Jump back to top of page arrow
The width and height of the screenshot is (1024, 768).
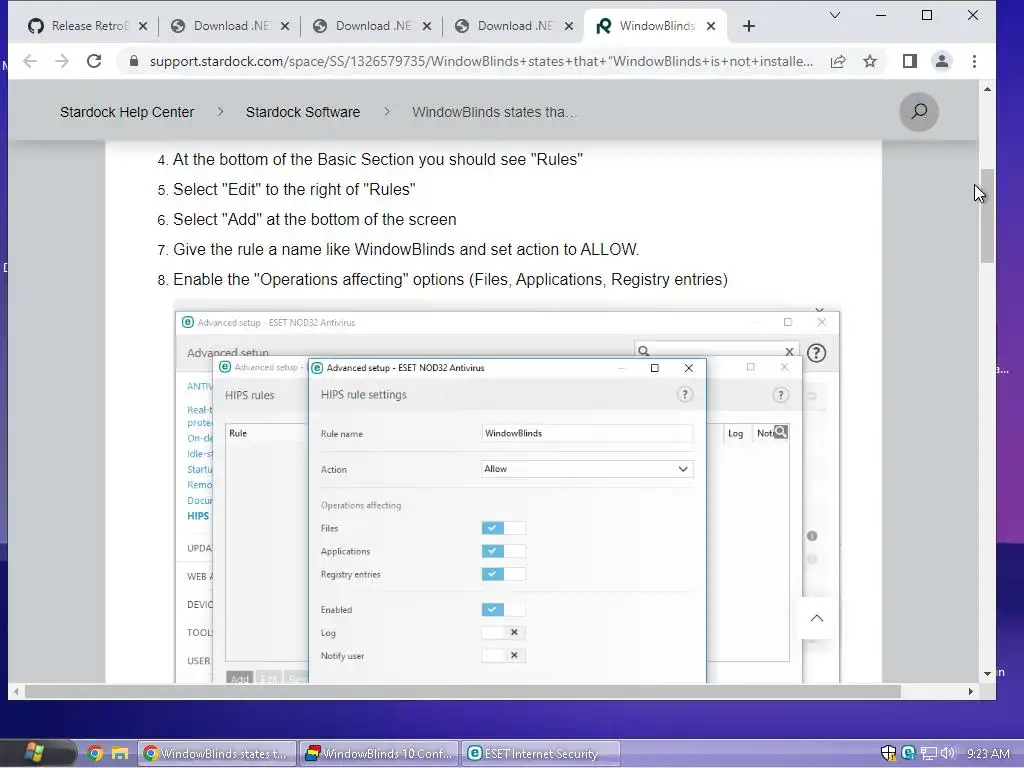pyautogui.click(x=816, y=618)
